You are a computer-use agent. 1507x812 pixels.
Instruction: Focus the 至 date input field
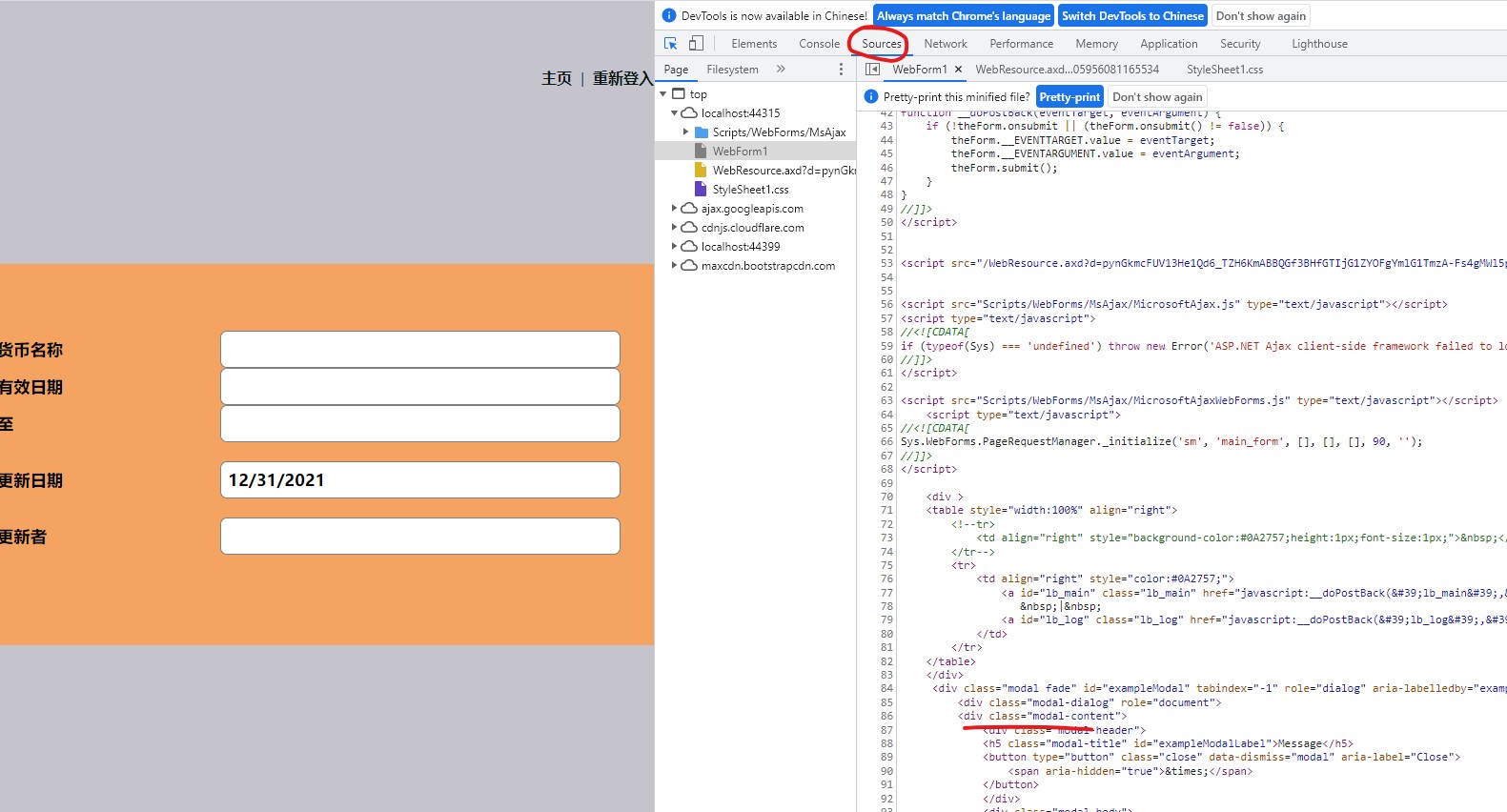click(420, 423)
